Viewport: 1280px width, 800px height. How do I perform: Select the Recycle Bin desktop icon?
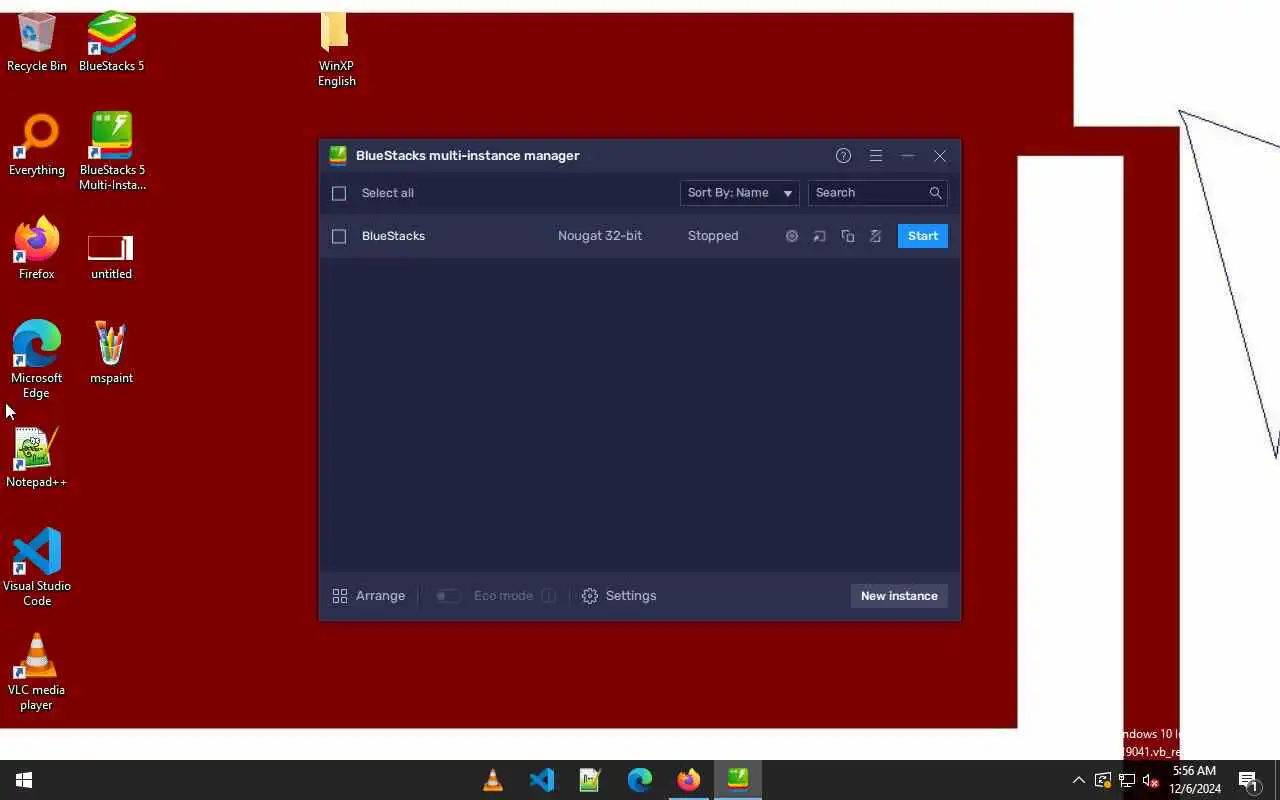coord(37,42)
